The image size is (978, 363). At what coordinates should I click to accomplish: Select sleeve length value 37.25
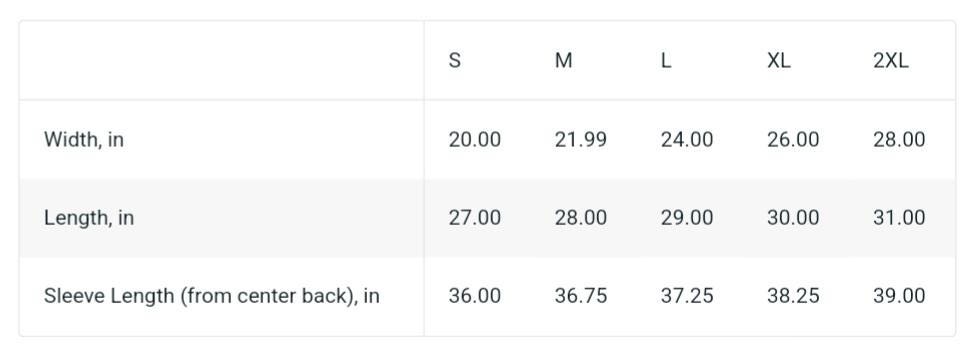(687, 296)
